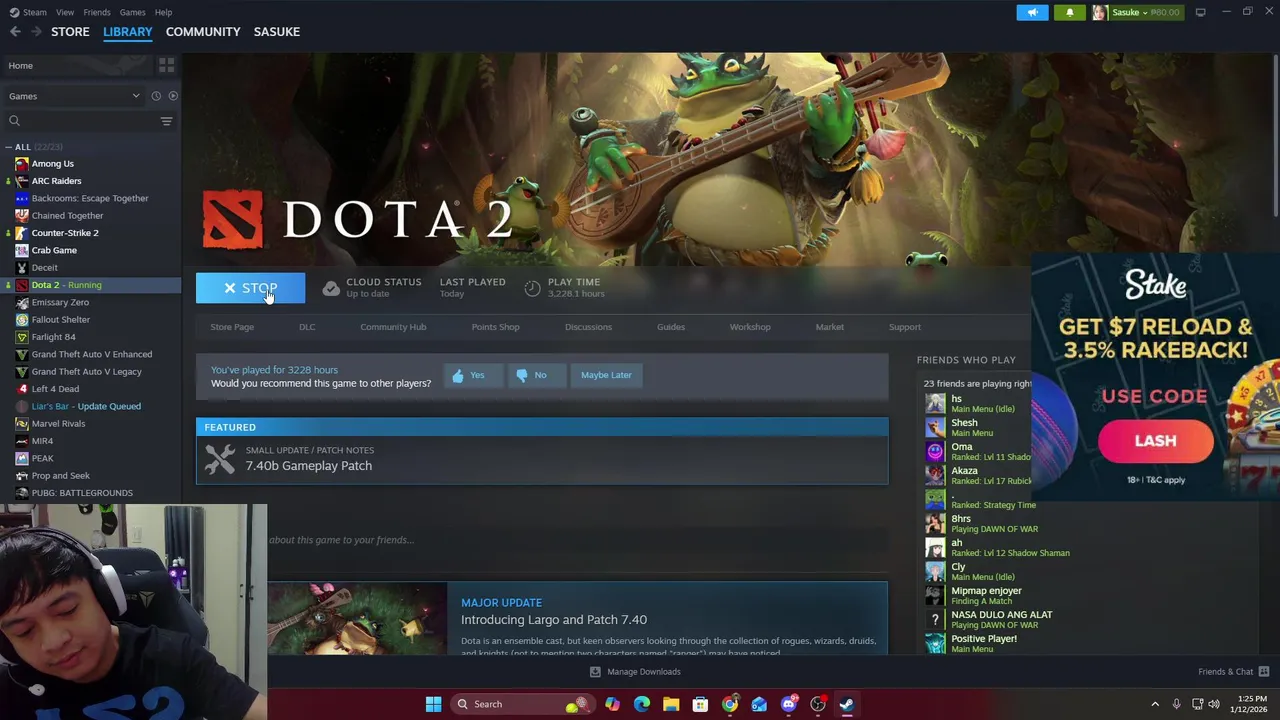Open the Points Shop link
Image resolution: width=1280 pixels, height=720 pixels.
495,327
